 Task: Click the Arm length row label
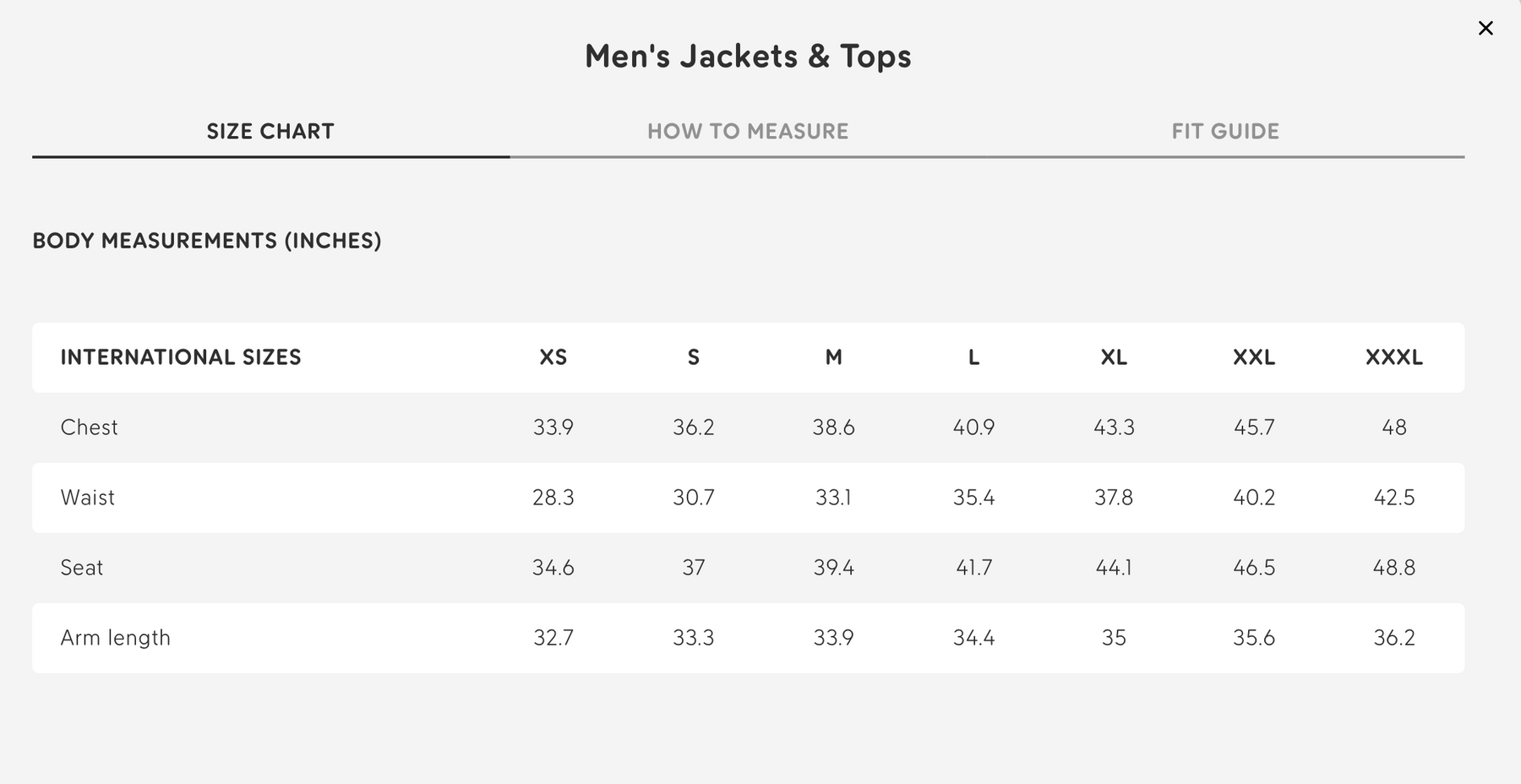click(x=116, y=638)
